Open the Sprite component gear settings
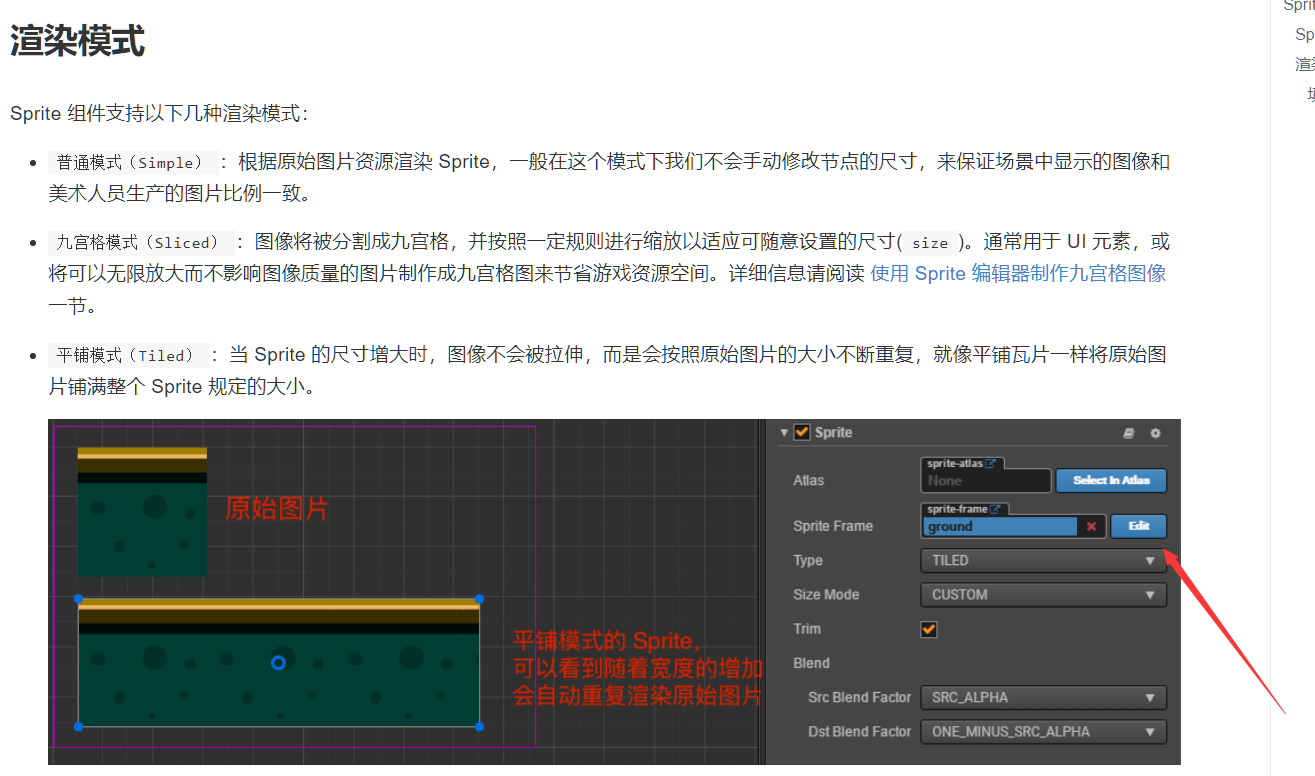1315x776 pixels. [x=1155, y=433]
